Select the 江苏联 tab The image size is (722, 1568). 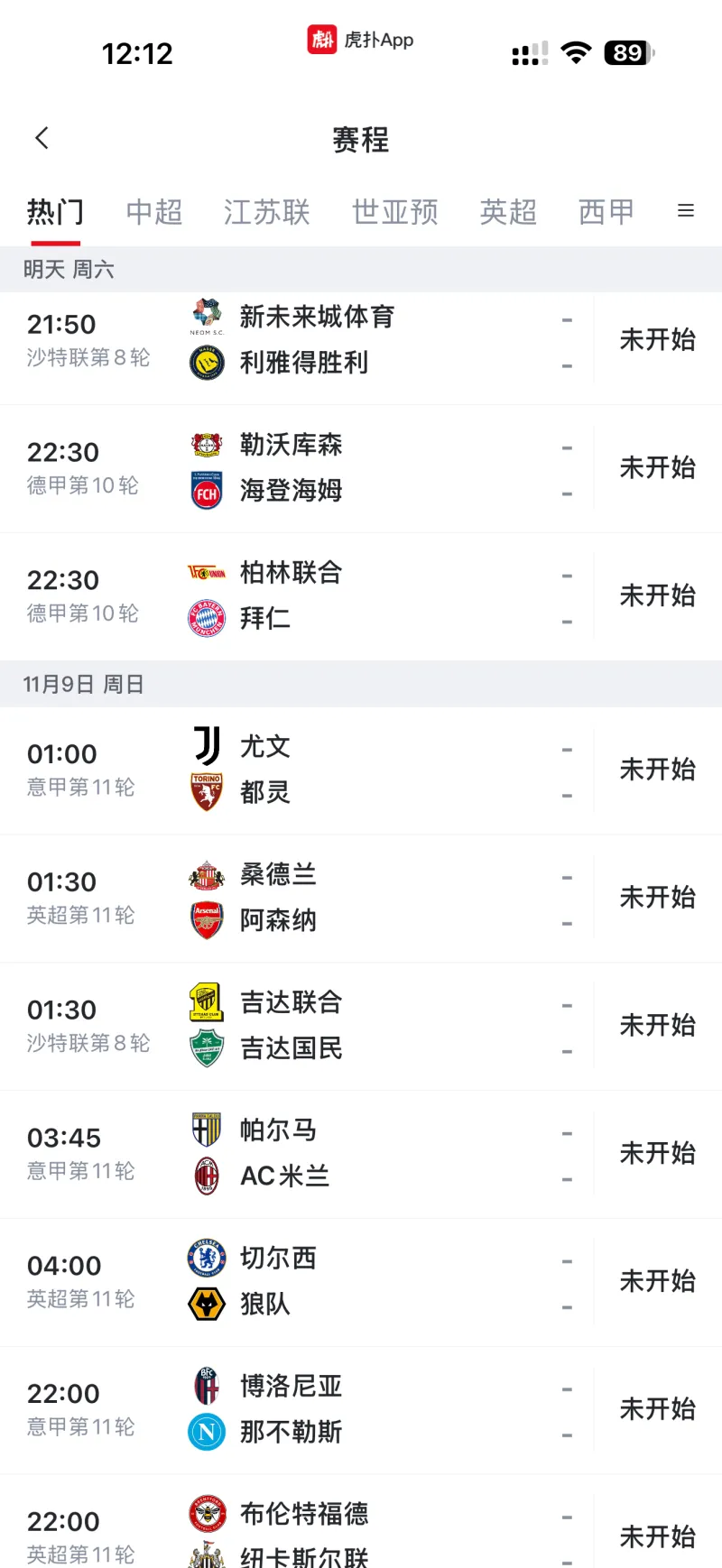click(267, 212)
